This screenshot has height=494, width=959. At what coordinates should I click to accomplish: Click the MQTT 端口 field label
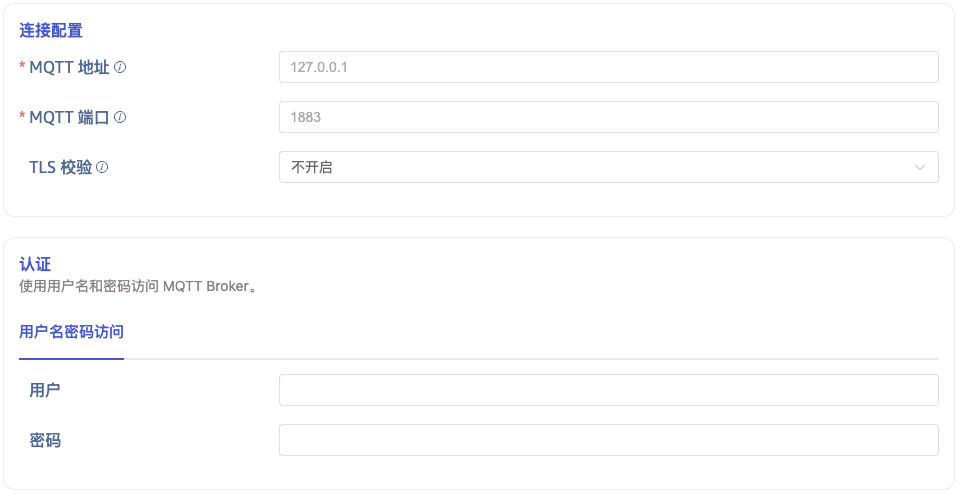pyautogui.click(x=69, y=117)
